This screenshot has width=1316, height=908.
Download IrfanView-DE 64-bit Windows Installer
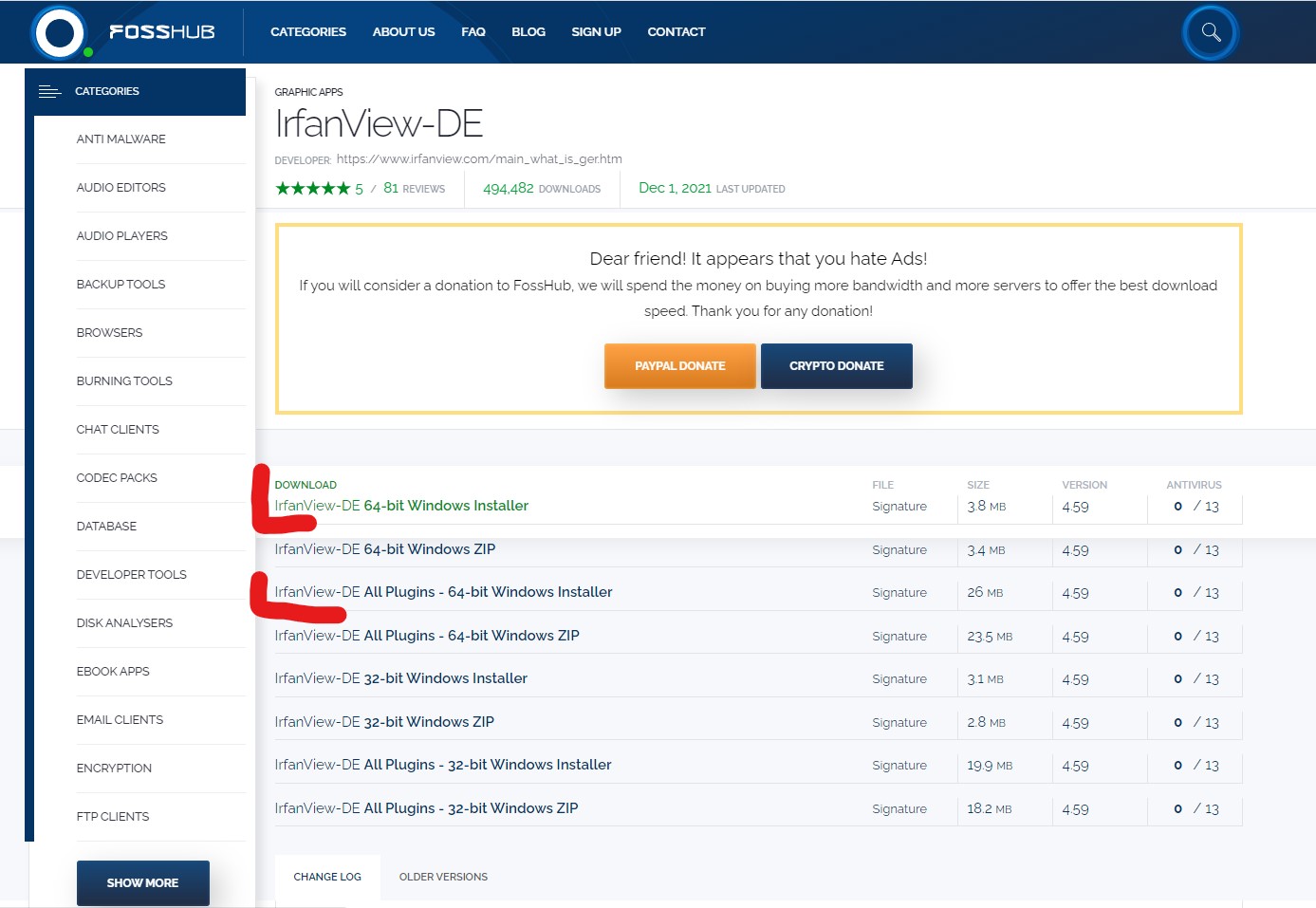click(401, 506)
